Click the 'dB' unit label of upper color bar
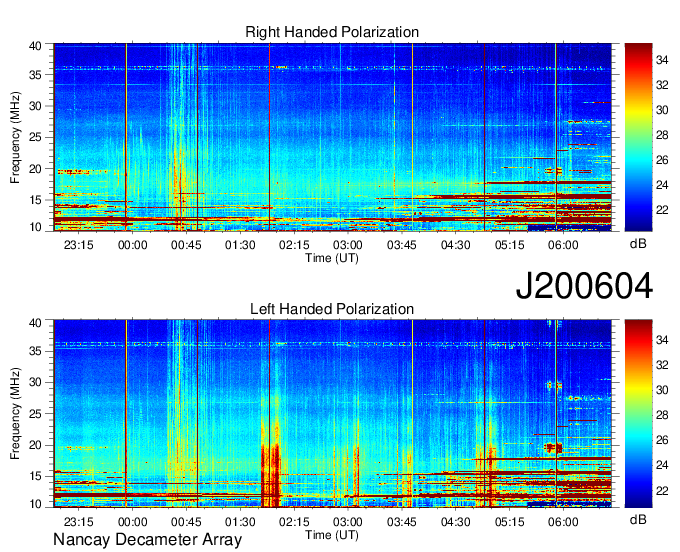This screenshot has width=680, height=552. [x=638, y=243]
